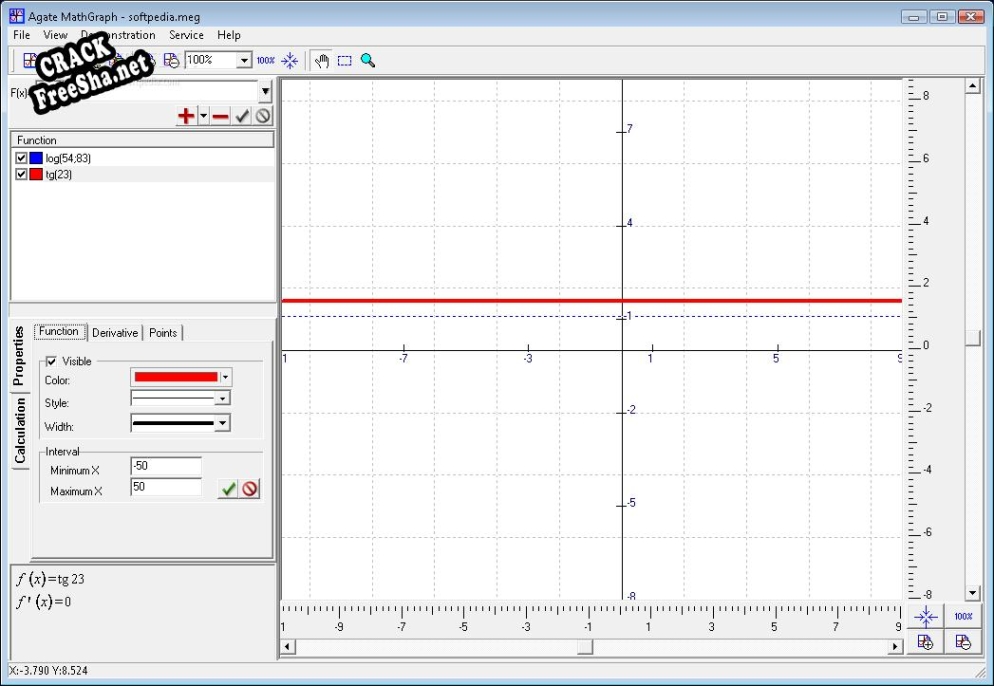This screenshot has width=994, height=686.
Task: Expand the line Style dropdown
Action: point(223,399)
